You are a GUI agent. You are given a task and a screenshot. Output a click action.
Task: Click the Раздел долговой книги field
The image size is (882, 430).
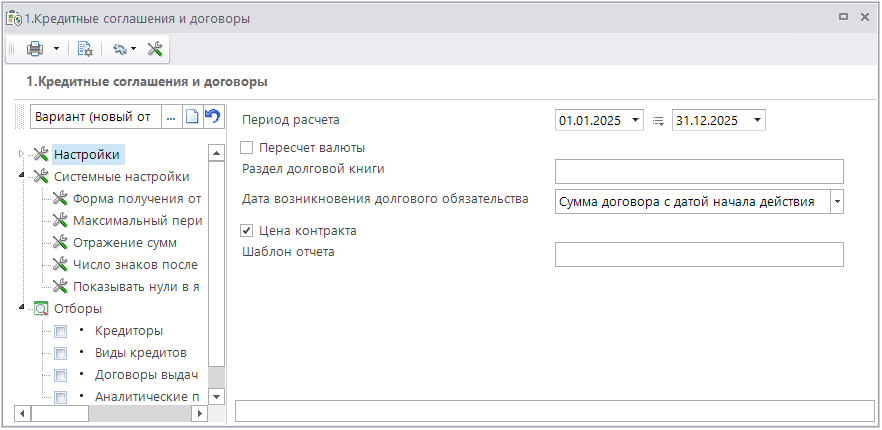699,172
